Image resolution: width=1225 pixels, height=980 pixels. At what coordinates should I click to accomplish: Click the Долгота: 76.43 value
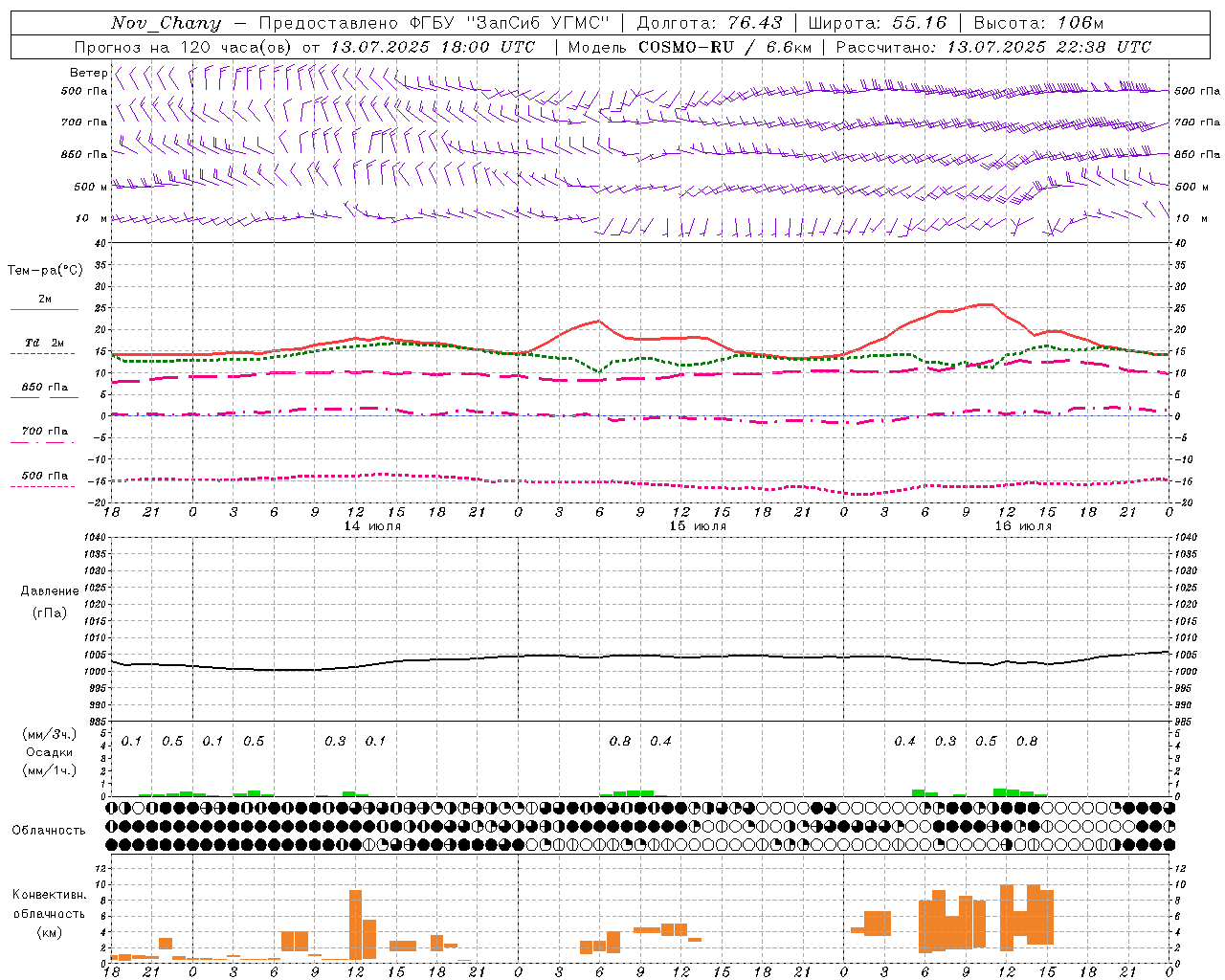[x=709, y=23]
